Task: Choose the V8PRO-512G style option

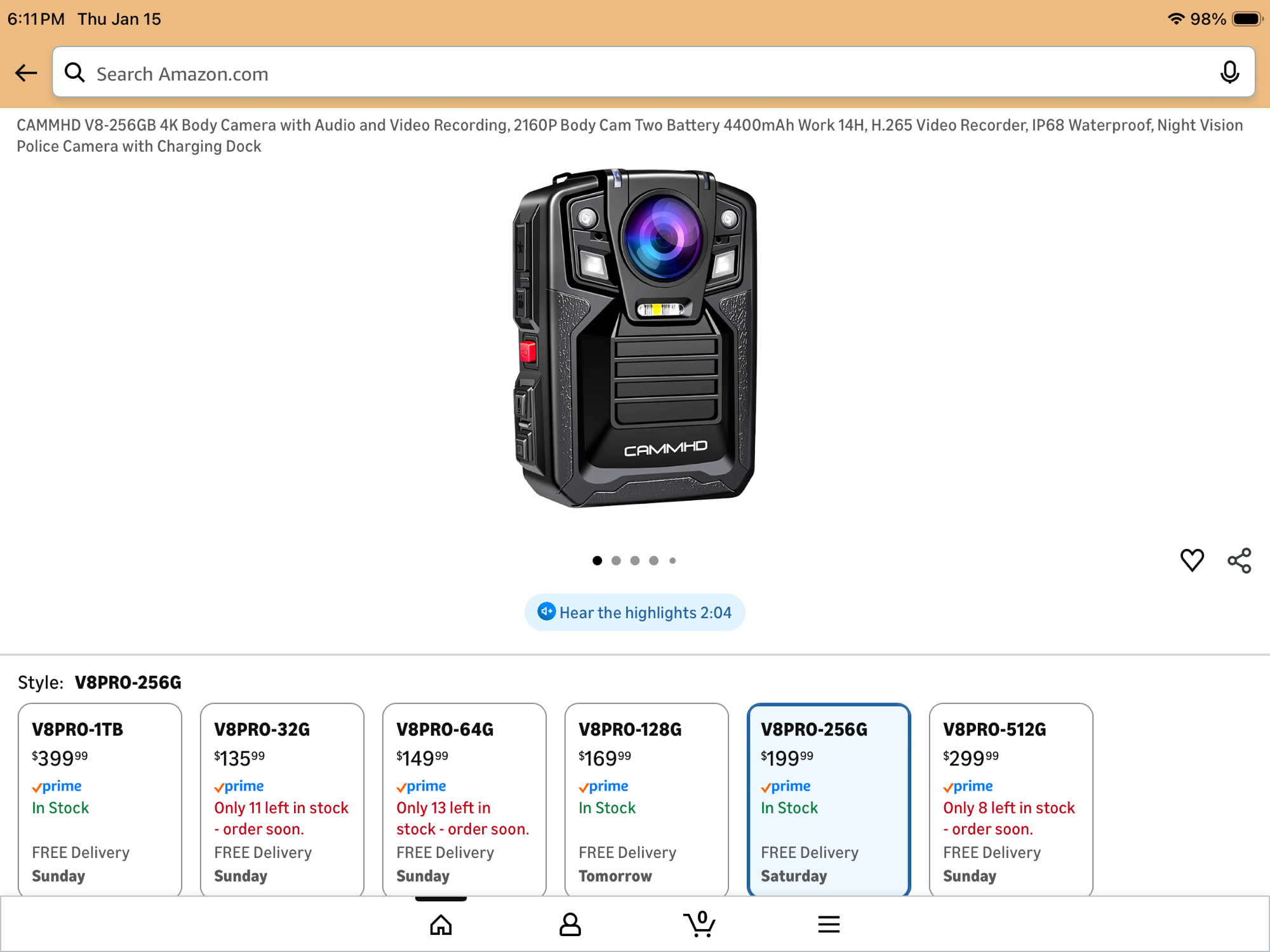Action: [x=1011, y=800]
